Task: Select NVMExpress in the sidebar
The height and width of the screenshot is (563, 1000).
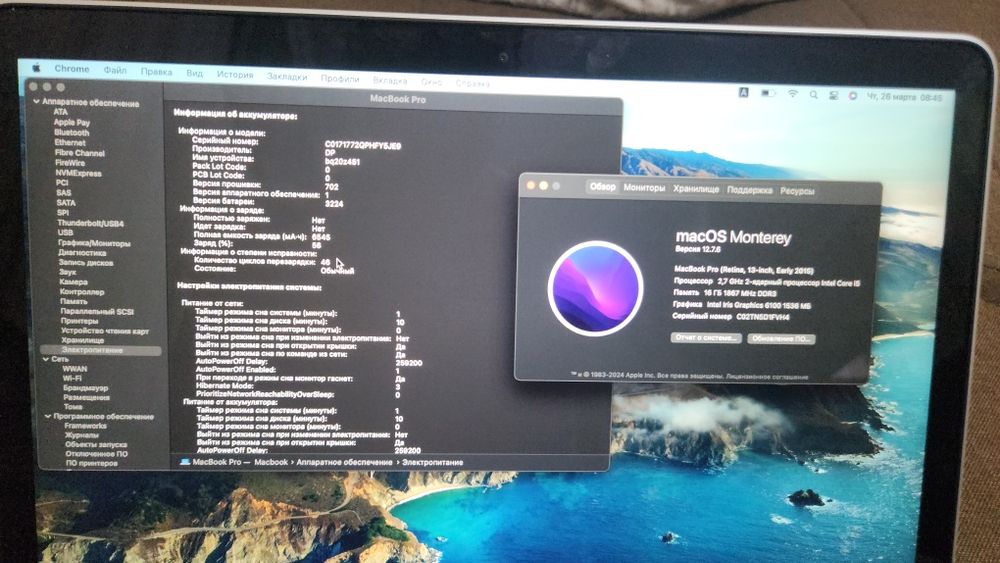Action: click(x=78, y=173)
